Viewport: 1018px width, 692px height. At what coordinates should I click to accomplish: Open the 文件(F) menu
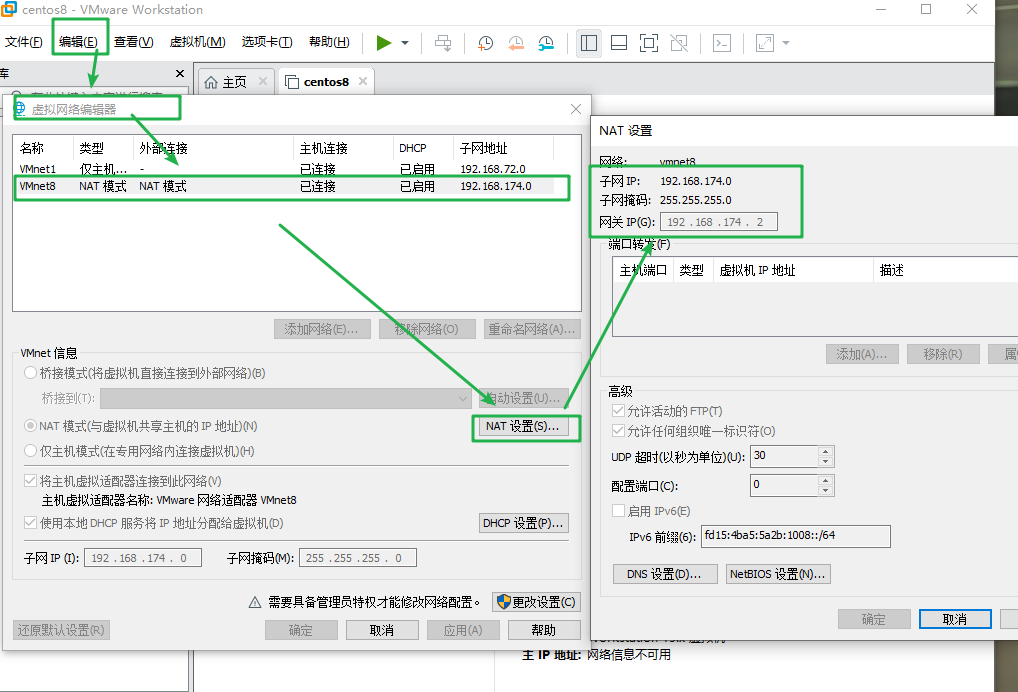[23, 42]
